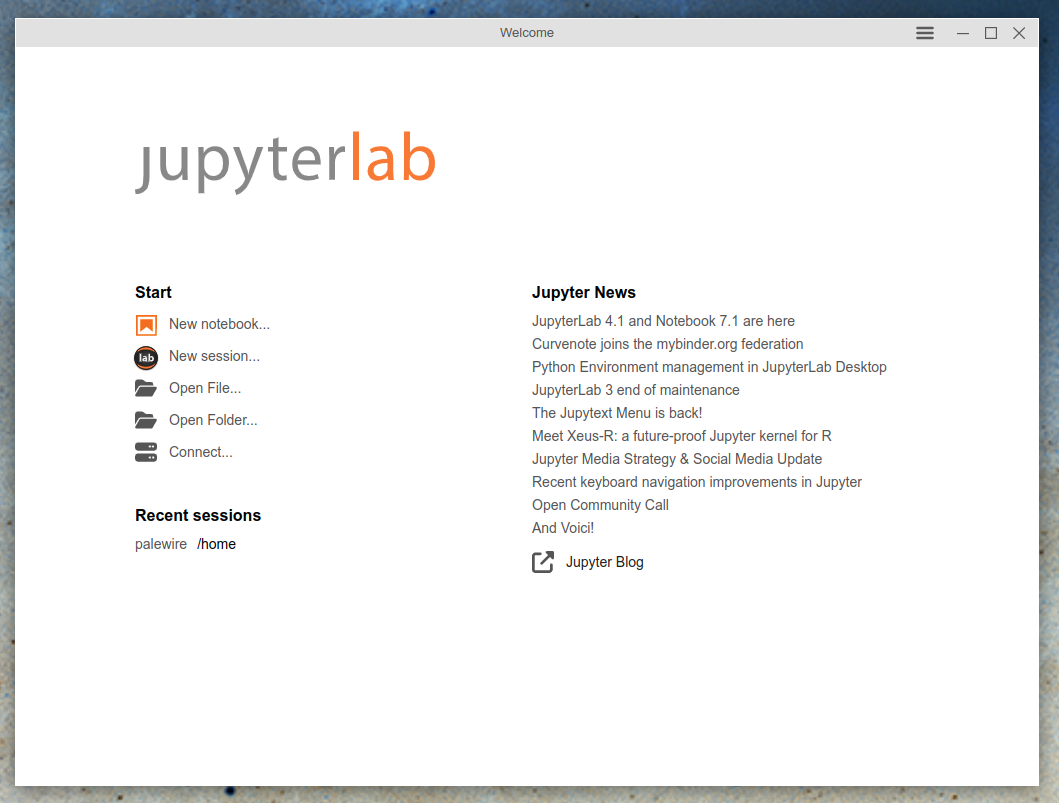Minimize the Welcome window

click(963, 33)
